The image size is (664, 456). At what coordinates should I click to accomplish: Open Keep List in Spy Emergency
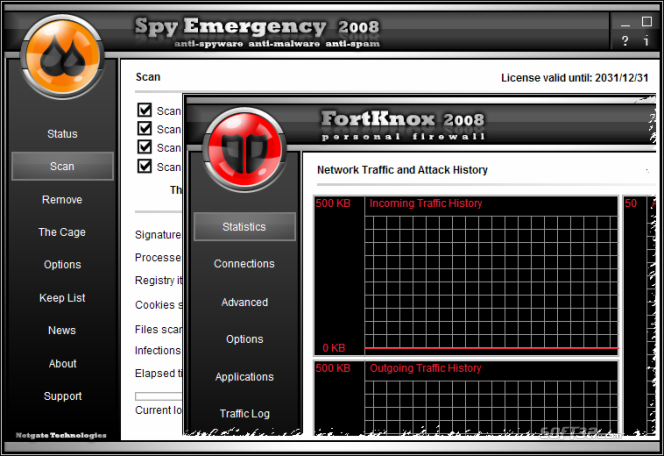click(62, 298)
